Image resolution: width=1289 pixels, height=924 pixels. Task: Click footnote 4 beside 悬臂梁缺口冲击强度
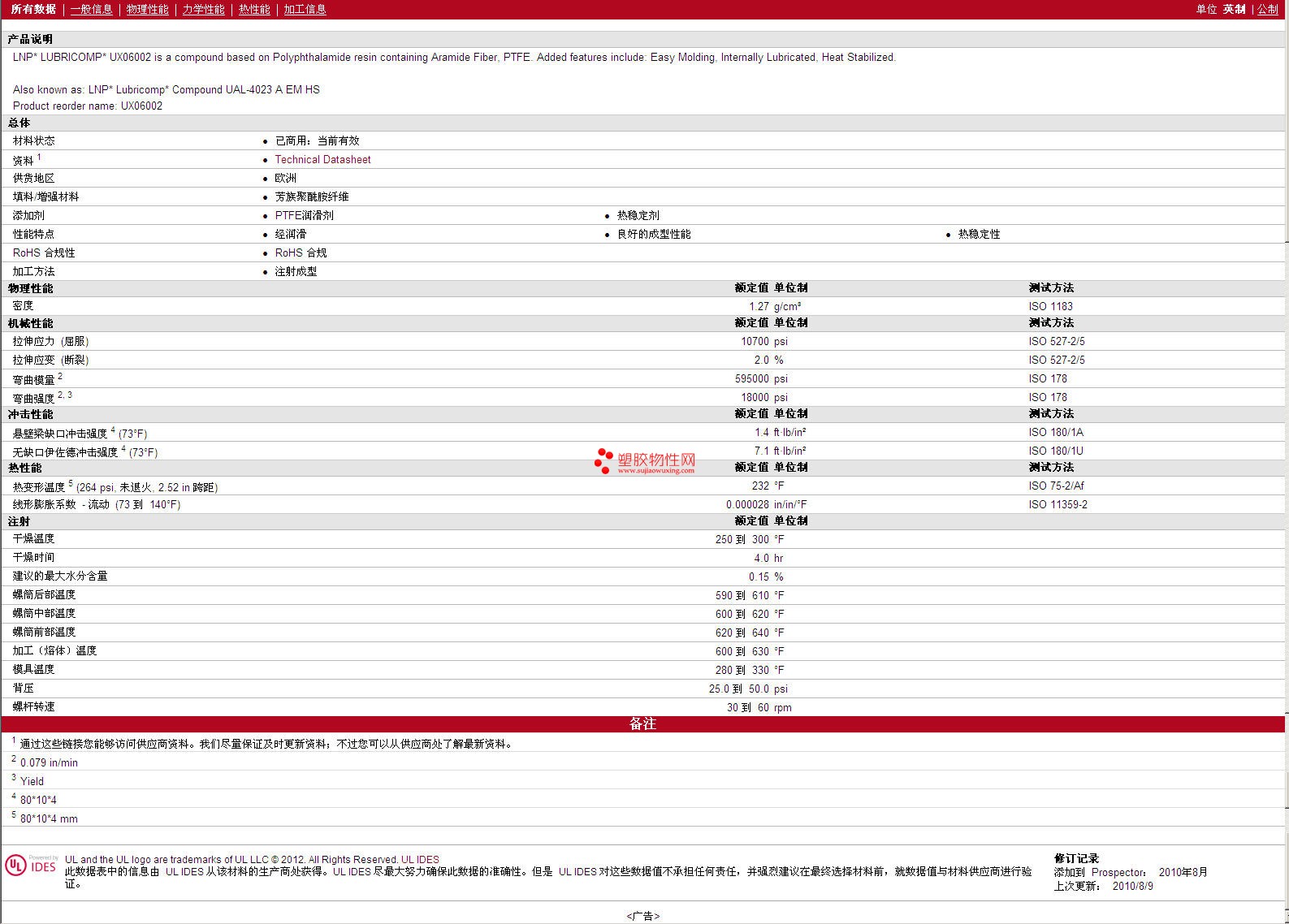click(x=113, y=430)
